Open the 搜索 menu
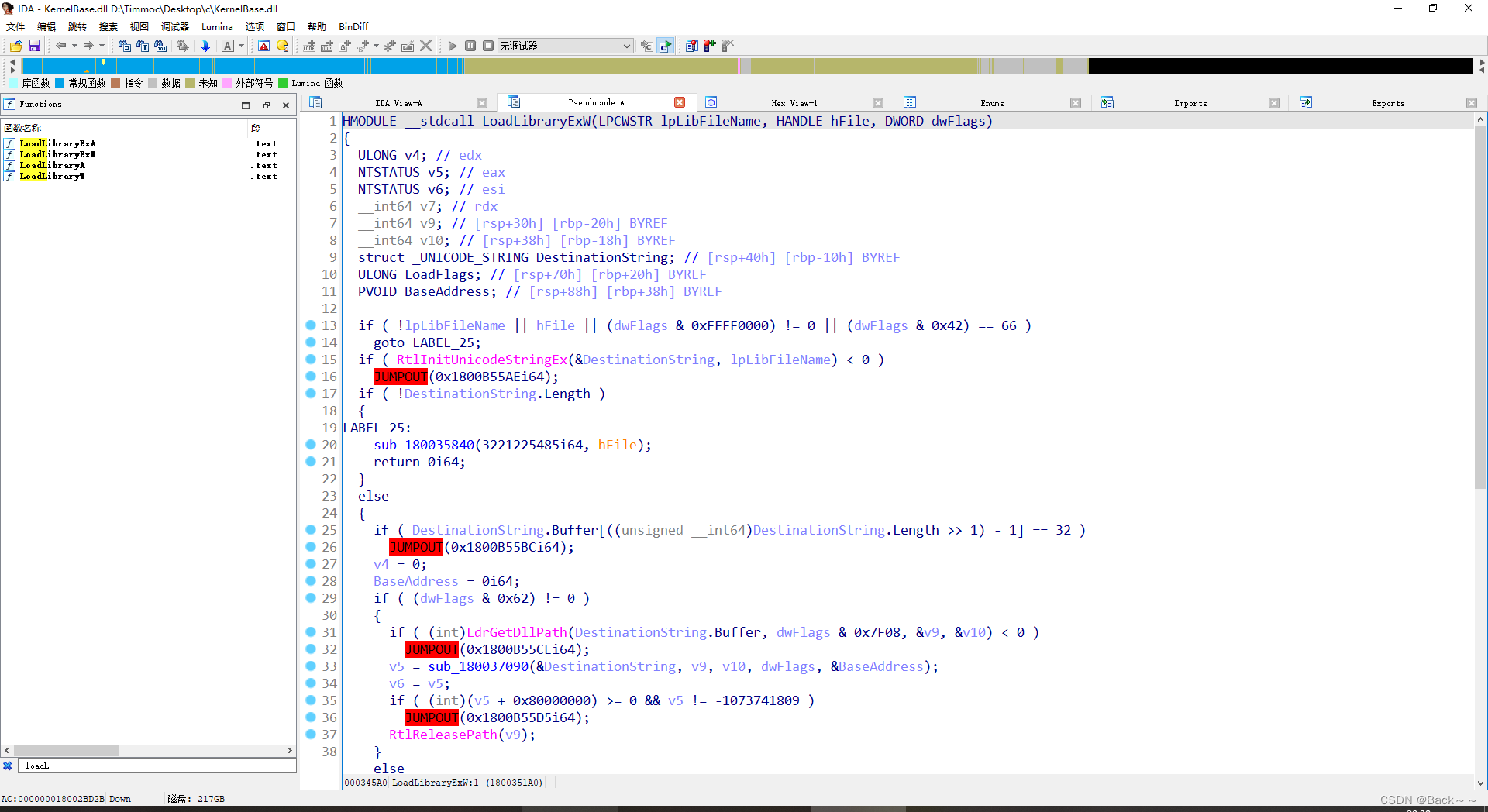Screen dimensions: 1488x812 pyautogui.click(x=108, y=26)
